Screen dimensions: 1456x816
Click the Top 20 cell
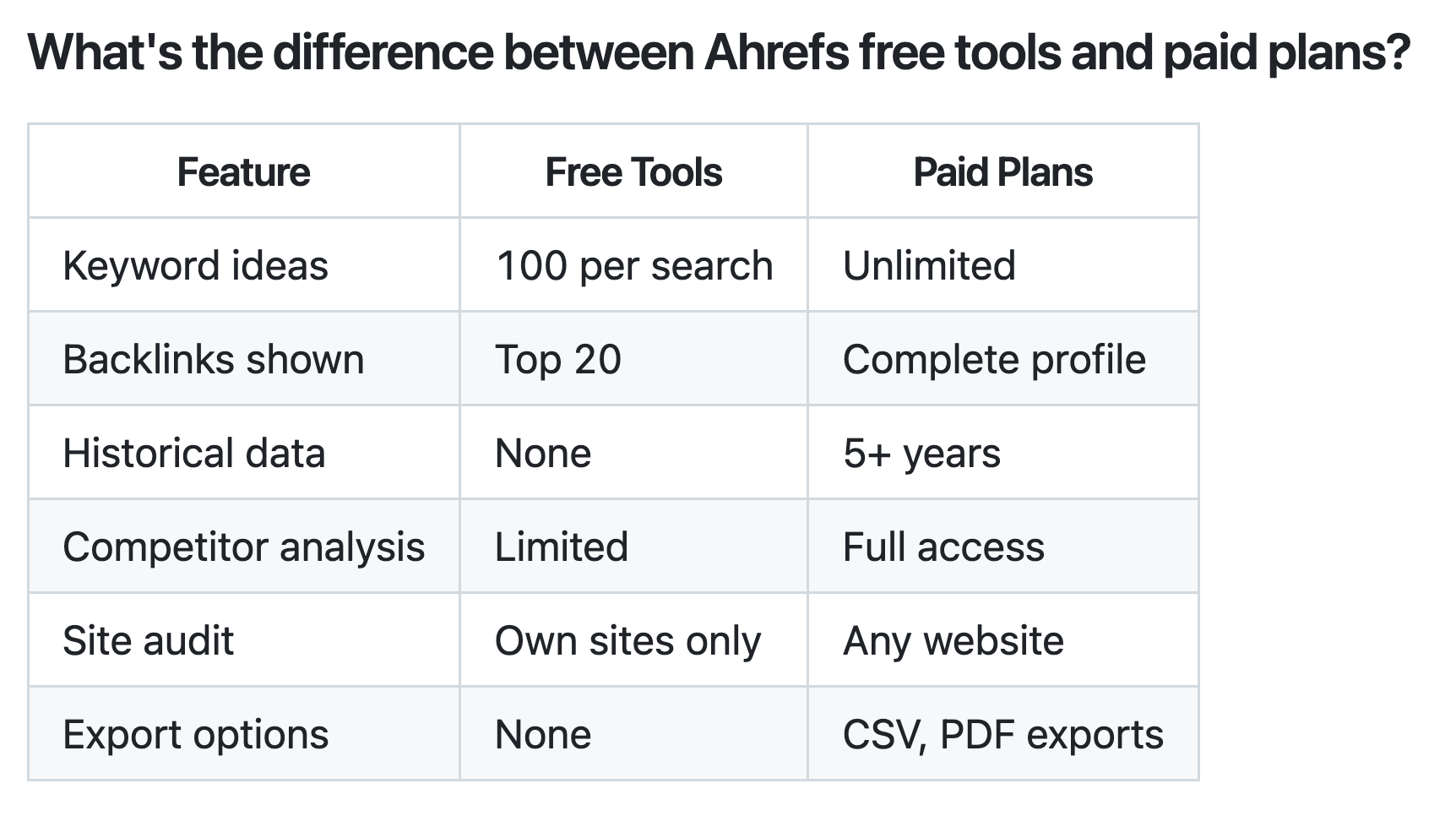point(633,359)
